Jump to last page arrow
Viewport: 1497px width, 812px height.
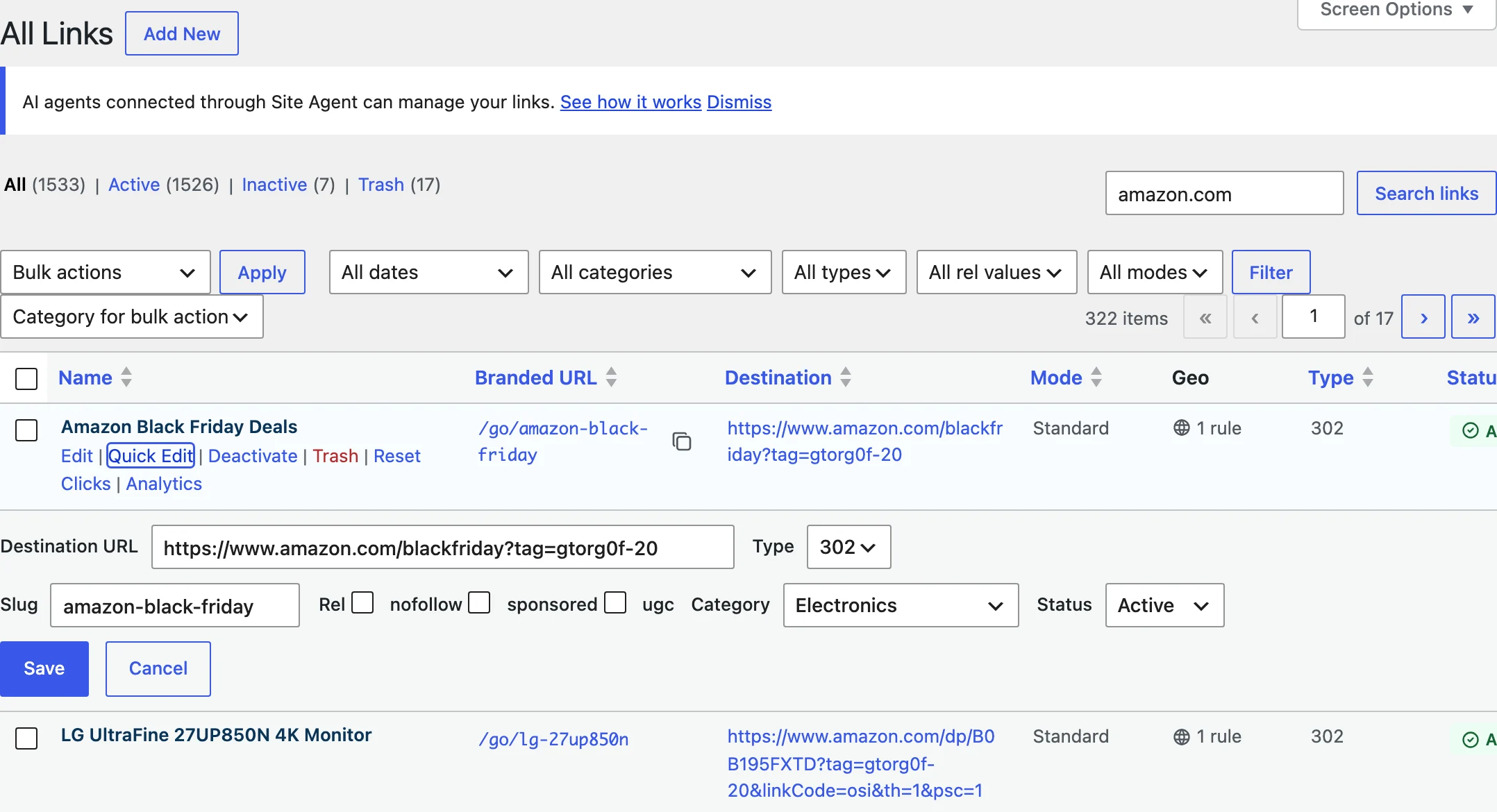pyautogui.click(x=1473, y=317)
